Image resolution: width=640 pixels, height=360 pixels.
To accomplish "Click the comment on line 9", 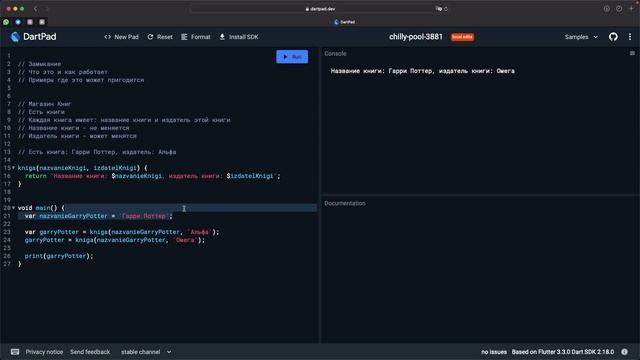I will [124, 120].
